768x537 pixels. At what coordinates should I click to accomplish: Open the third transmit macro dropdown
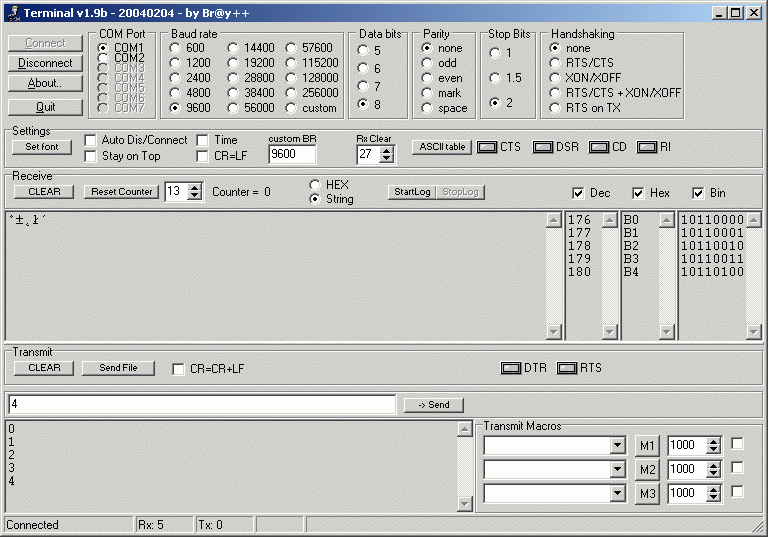tap(617, 493)
